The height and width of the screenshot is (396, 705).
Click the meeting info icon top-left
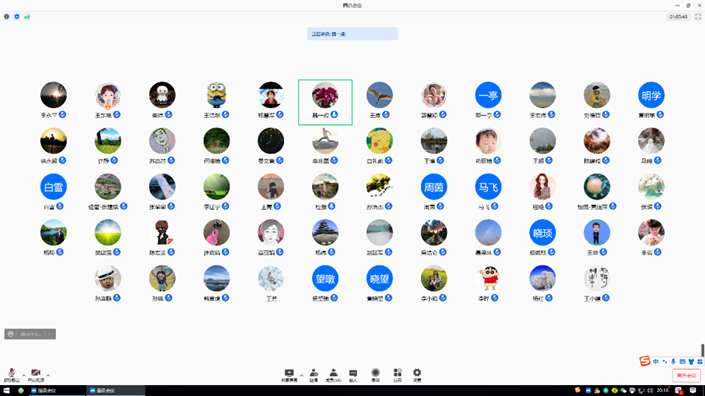[x=6, y=17]
